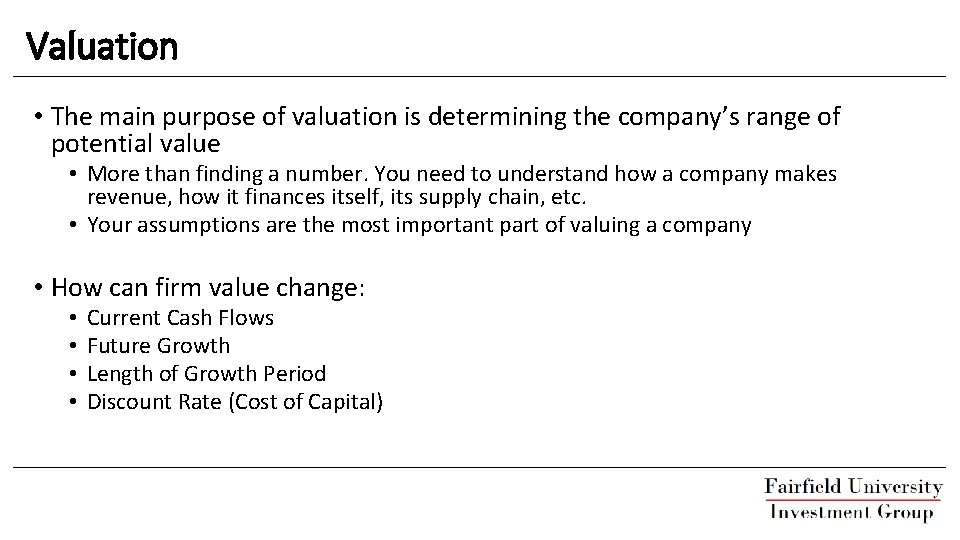Viewport: 960px width, 540px height.
Task: Click the bullet marker before Length of Growth Period
Action: click(74, 374)
